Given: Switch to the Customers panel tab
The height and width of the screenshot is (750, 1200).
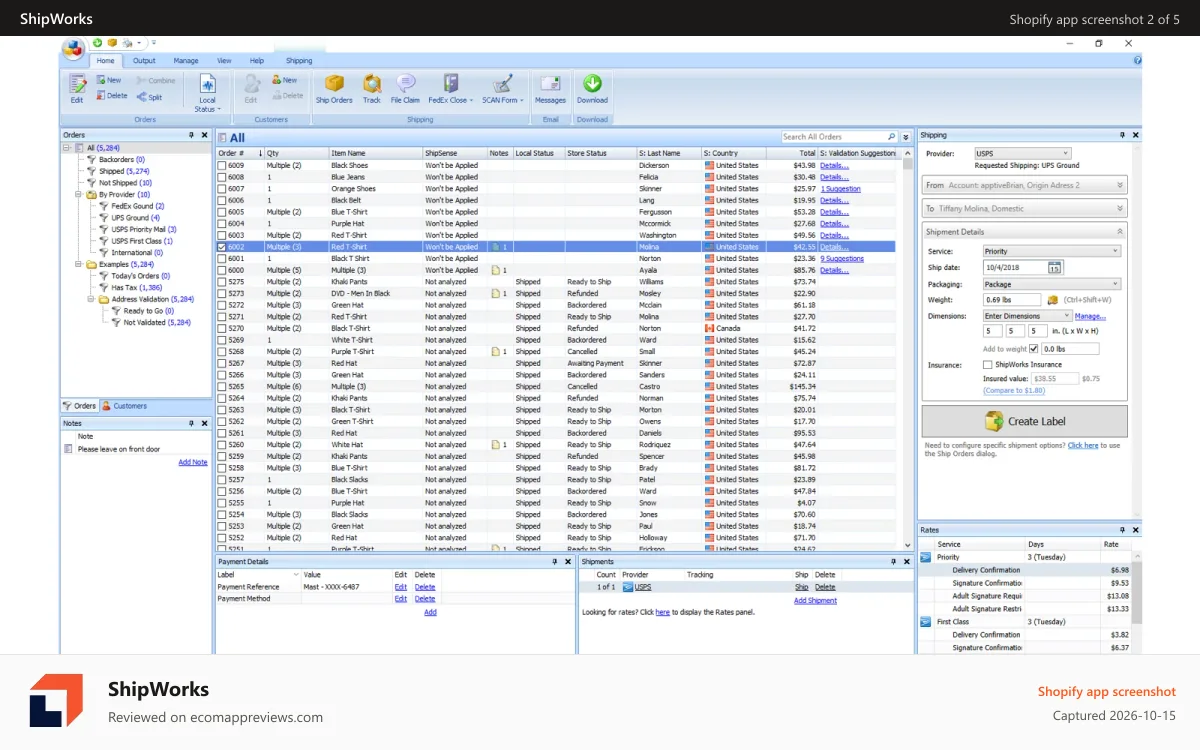Looking at the screenshot, I should tap(125, 406).
